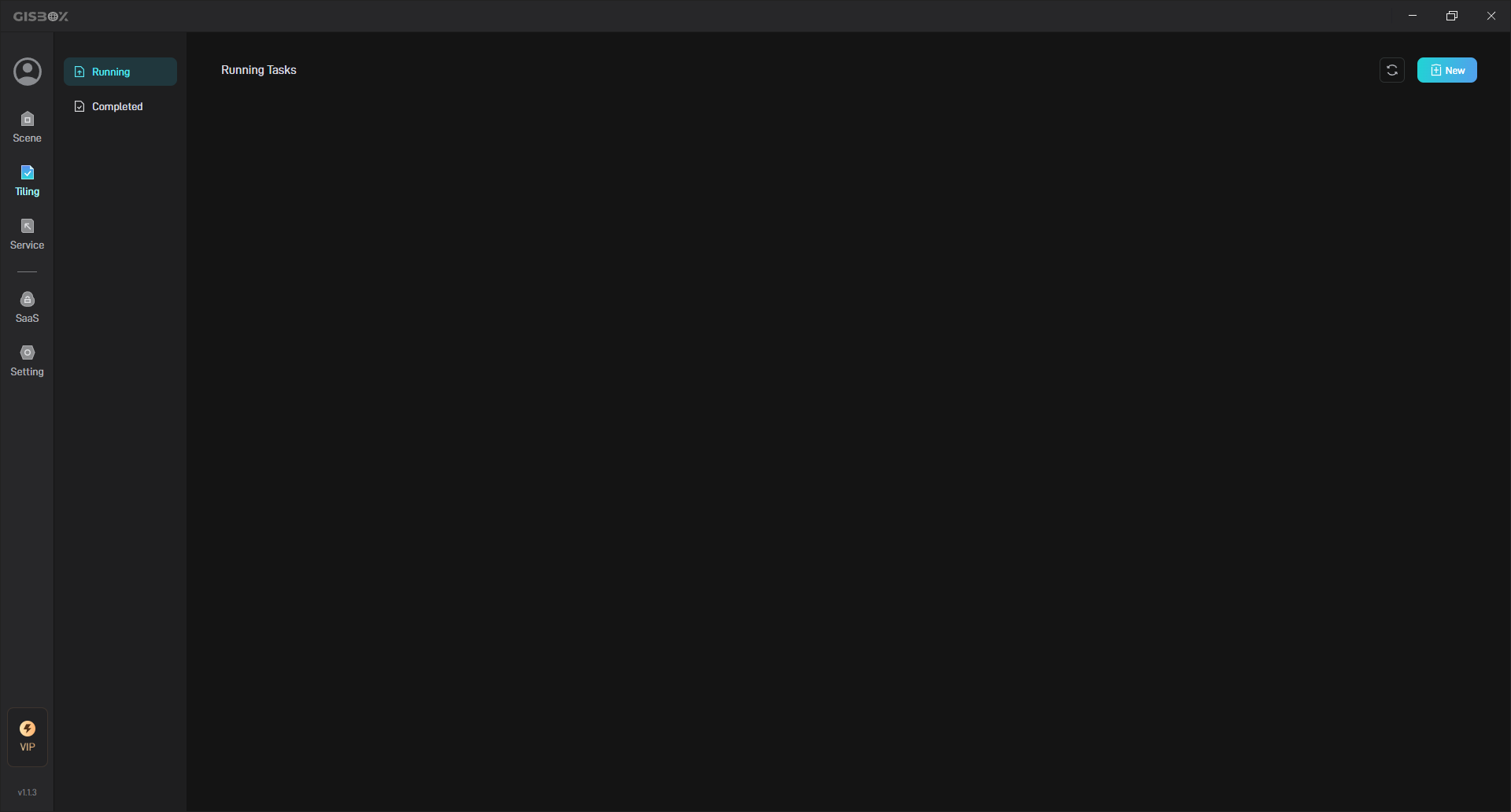Restore down the GISBOX window
The height and width of the screenshot is (812, 1511).
(x=1452, y=16)
